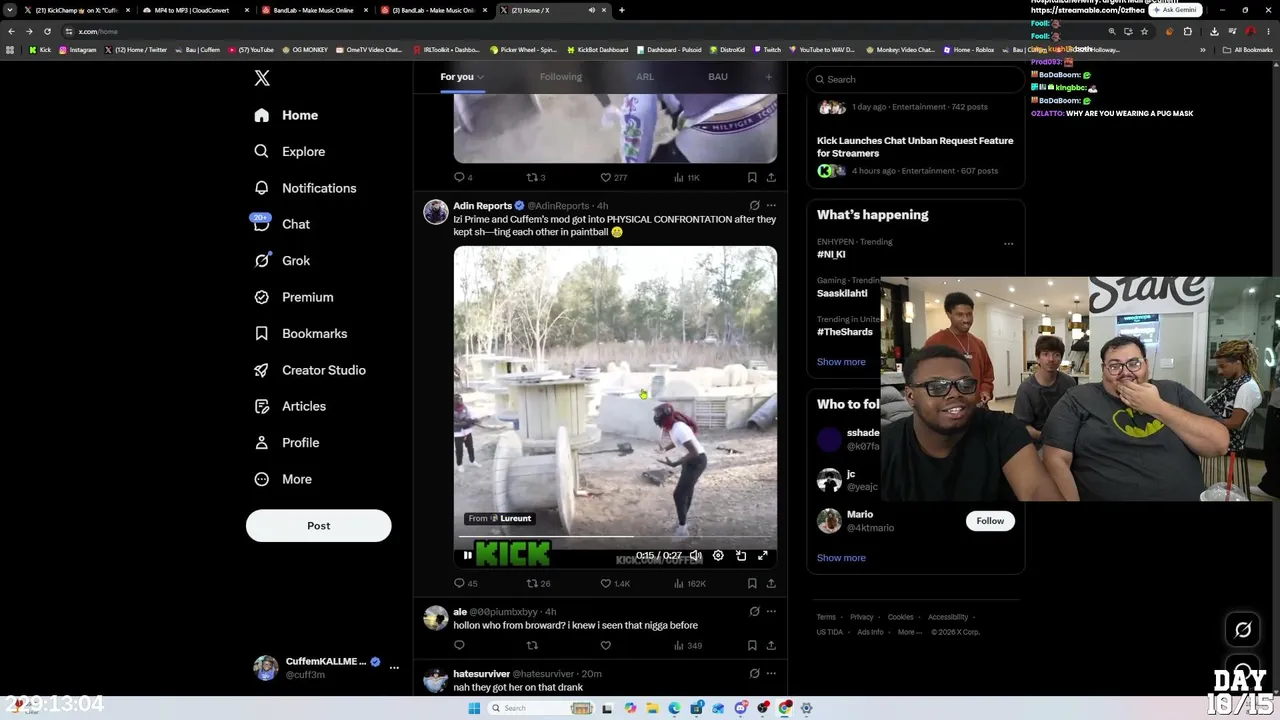Expand More in the left navigation
Viewport: 1280px width, 720px height.
coord(283,479)
